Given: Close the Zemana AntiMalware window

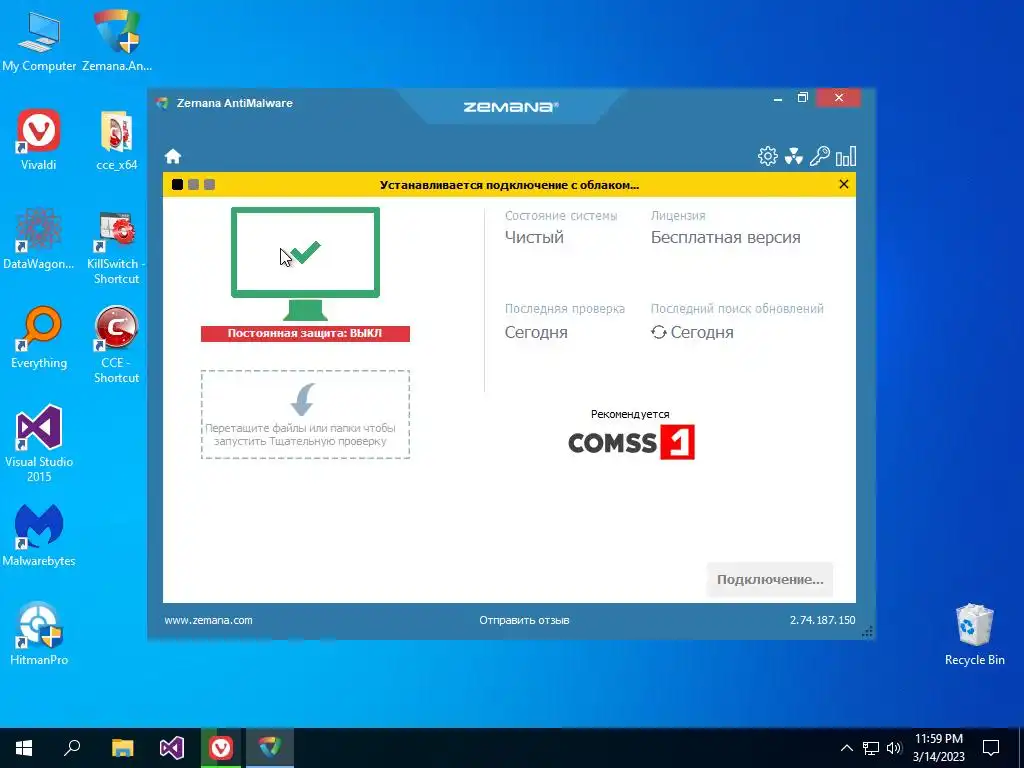Looking at the screenshot, I should pos(839,98).
